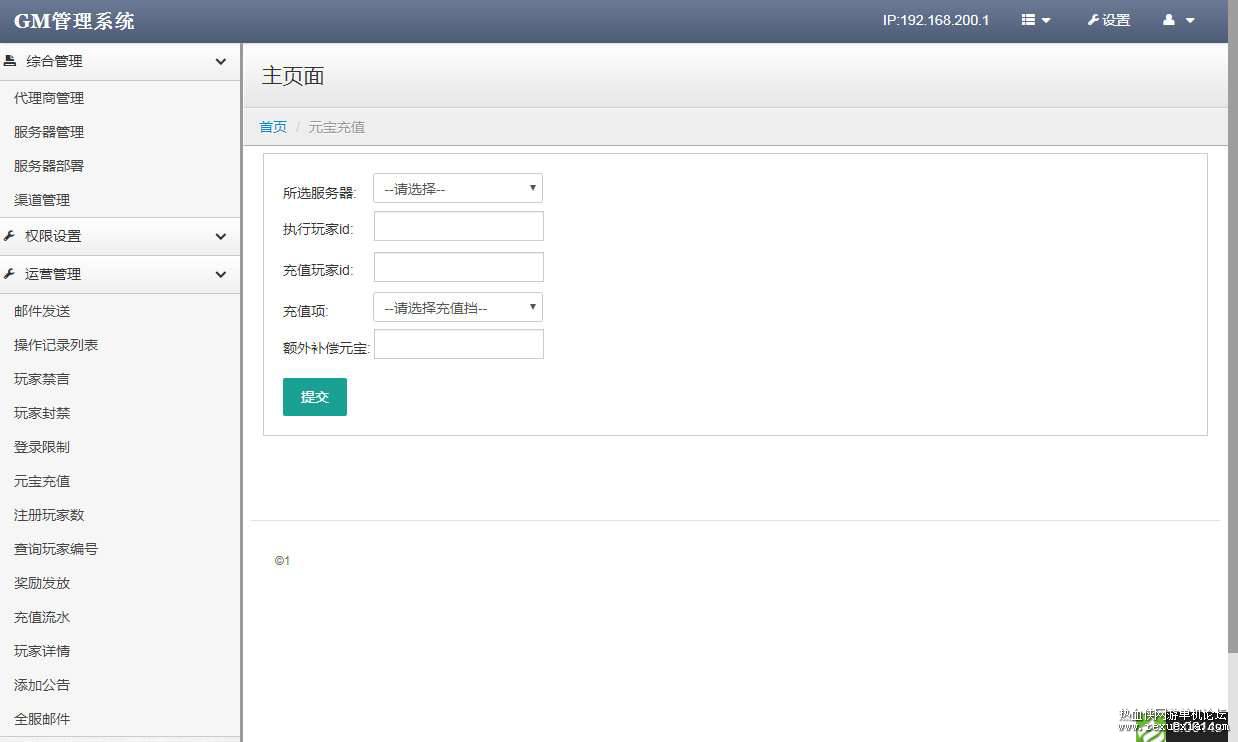The image size is (1238, 742).
Task: Click the 充值玩家id input field
Action: click(459, 267)
